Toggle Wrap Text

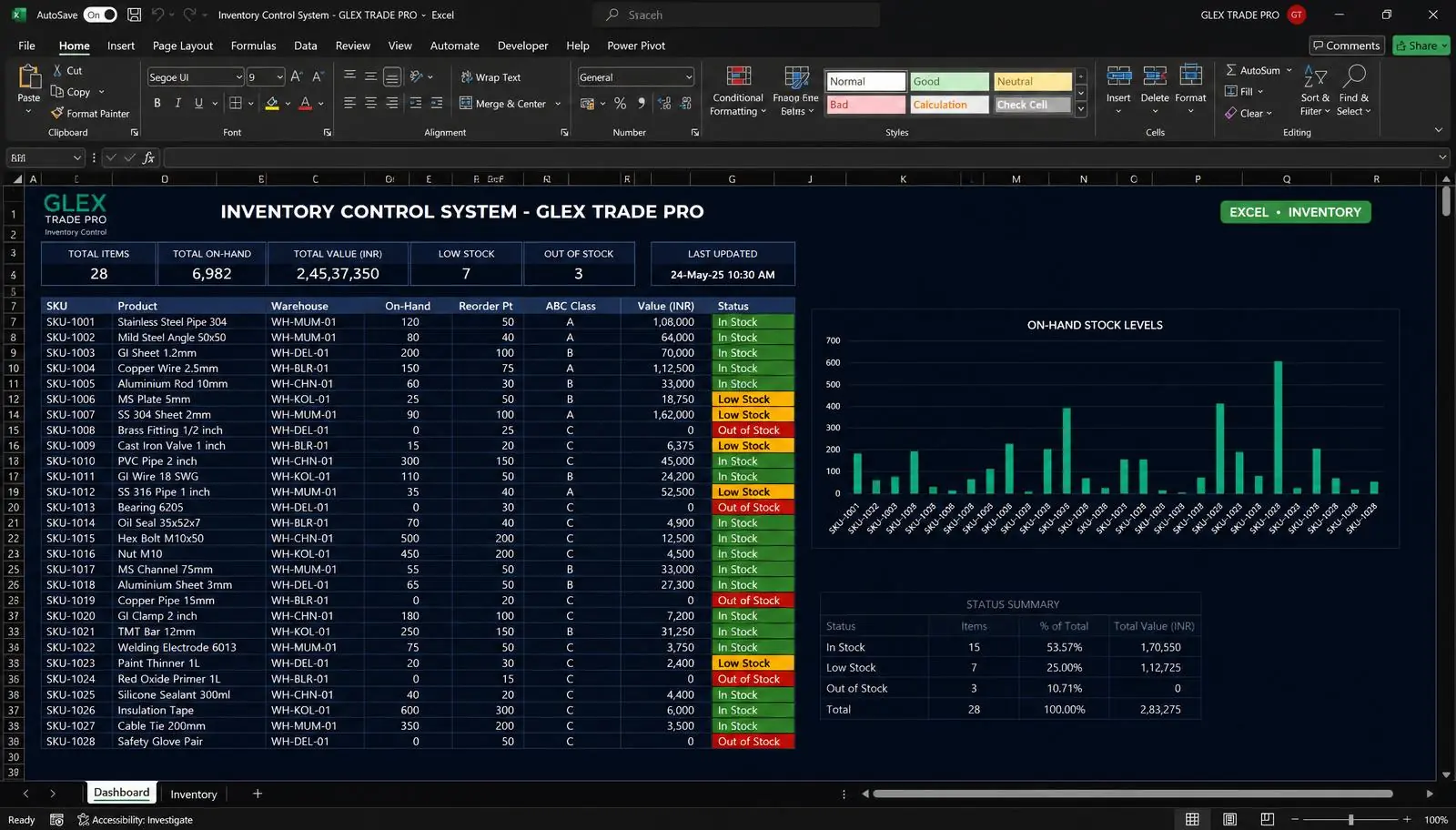[490, 77]
